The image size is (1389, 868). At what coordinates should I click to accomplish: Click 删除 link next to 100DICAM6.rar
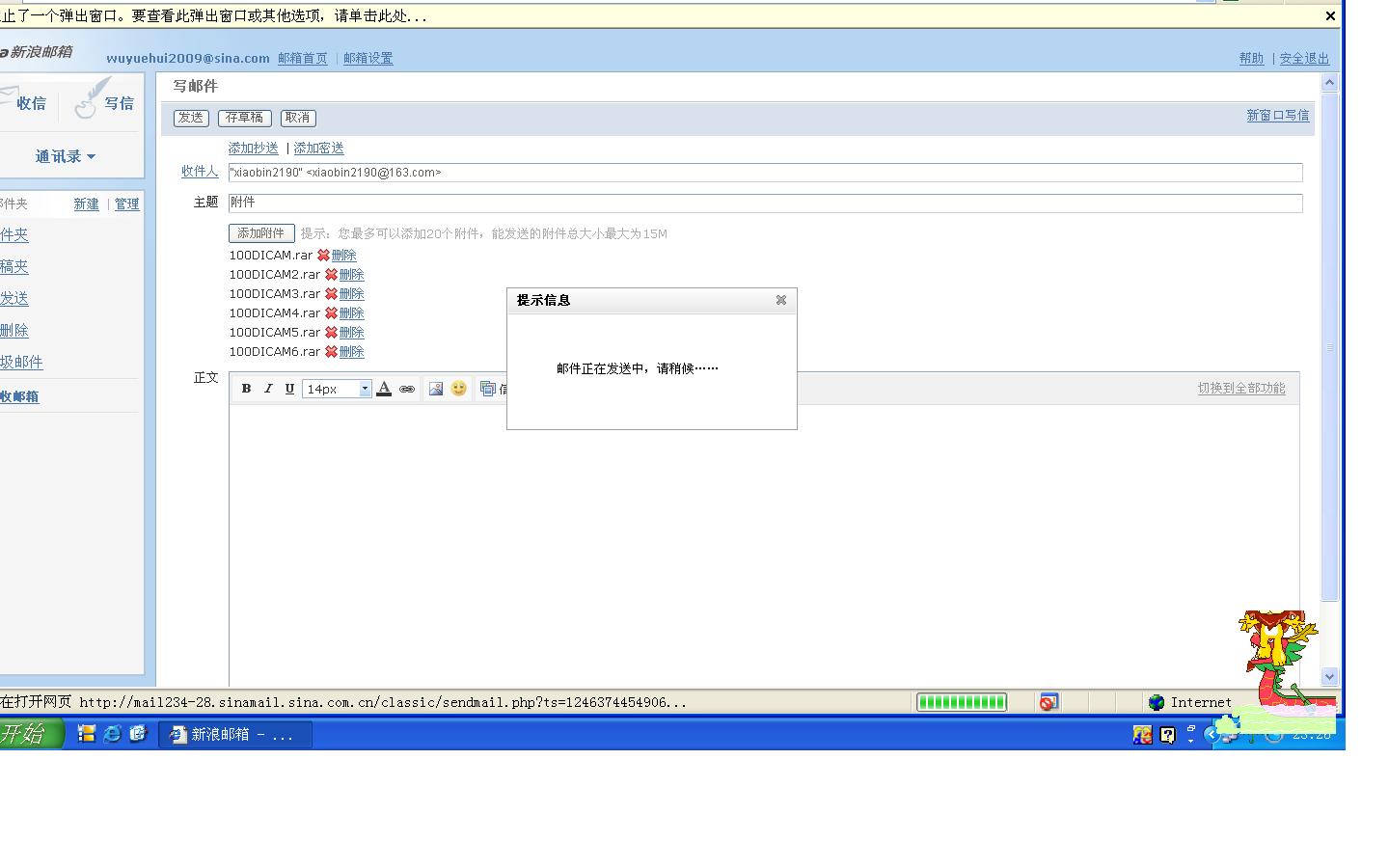tap(352, 352)
